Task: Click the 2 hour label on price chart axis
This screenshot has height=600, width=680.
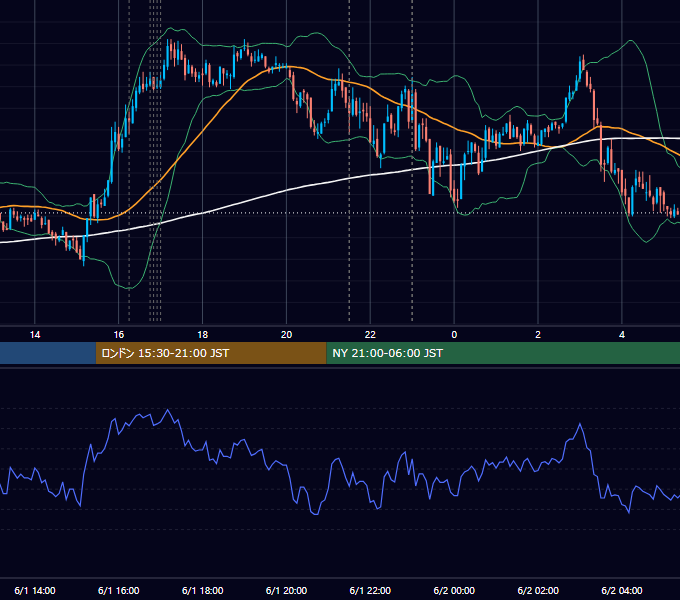Action: coord(538,335)
